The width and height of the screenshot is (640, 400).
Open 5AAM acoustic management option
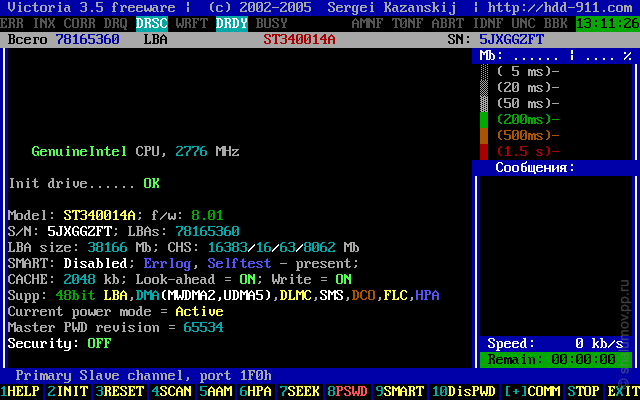216,391
